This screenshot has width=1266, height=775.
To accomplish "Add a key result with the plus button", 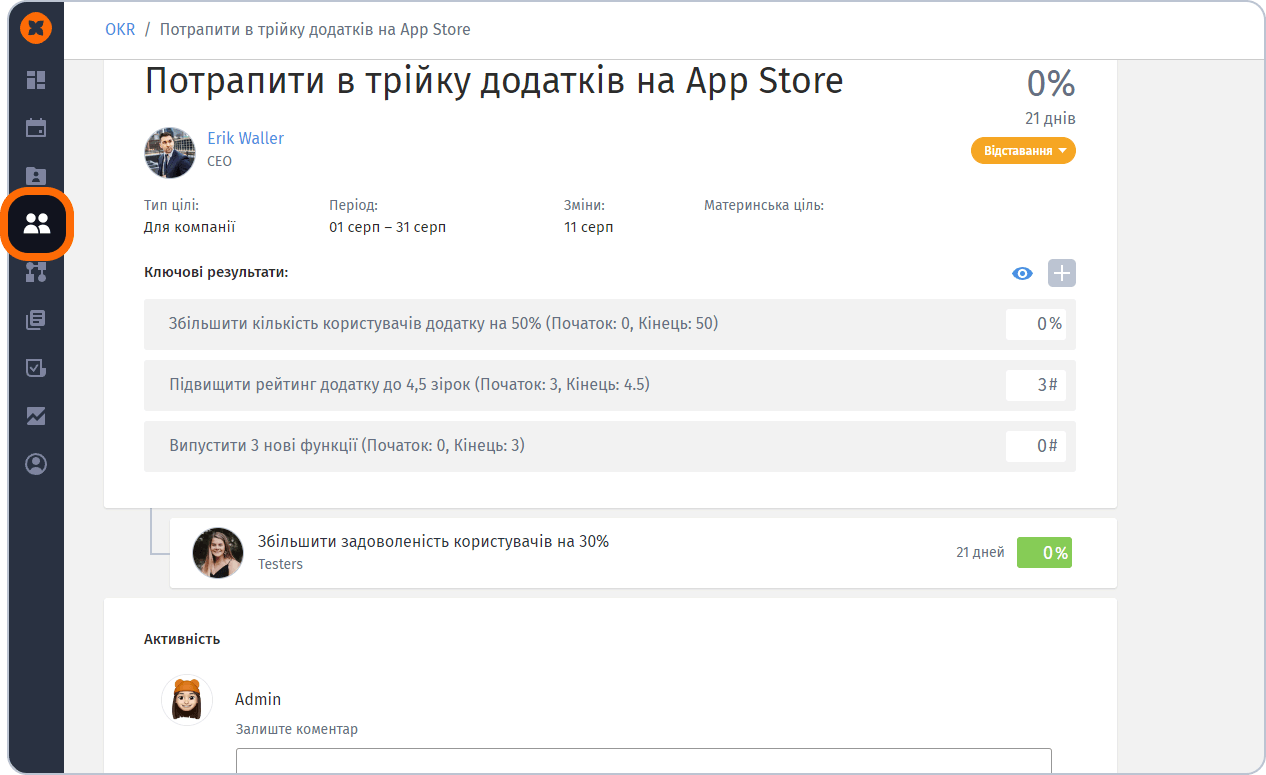I will pyautogui.click(x=1061, y=273).
